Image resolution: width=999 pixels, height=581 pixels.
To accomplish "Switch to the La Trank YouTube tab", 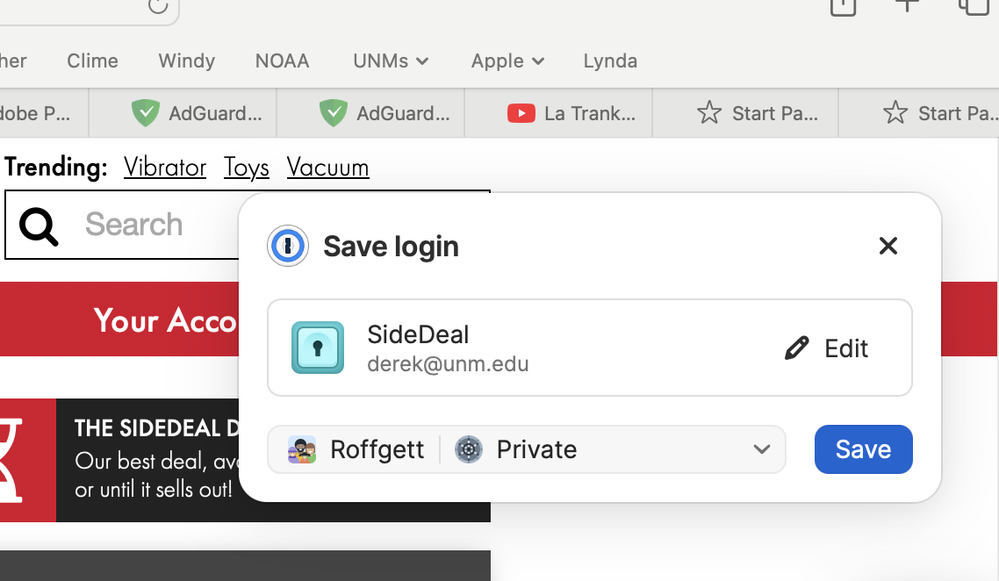I will tap(572, 113).
